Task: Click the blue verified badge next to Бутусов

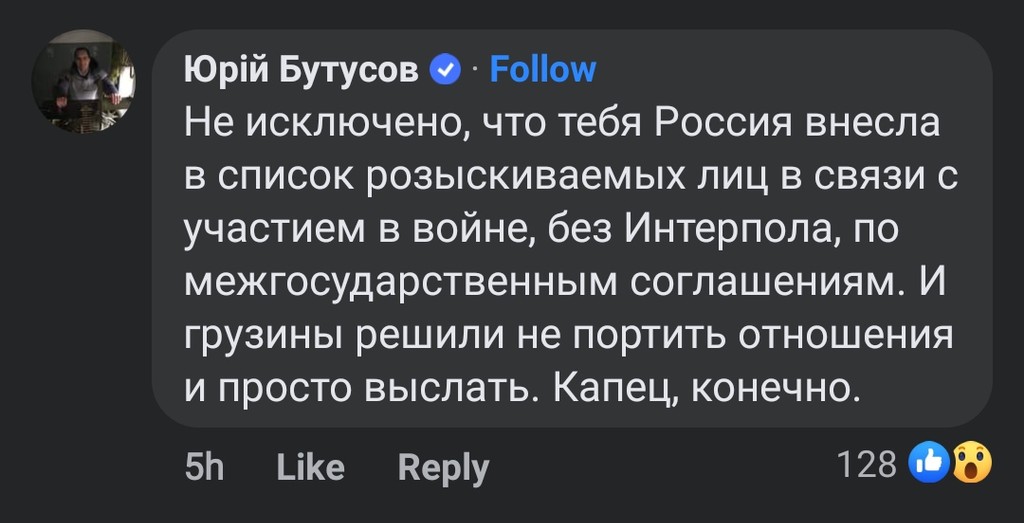Action: pyautogui.click(x=445, y=70)
